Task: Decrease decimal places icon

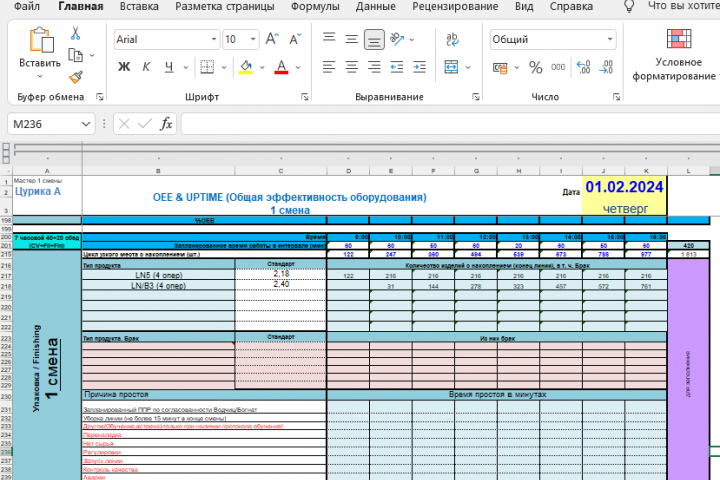Action: 606,67
